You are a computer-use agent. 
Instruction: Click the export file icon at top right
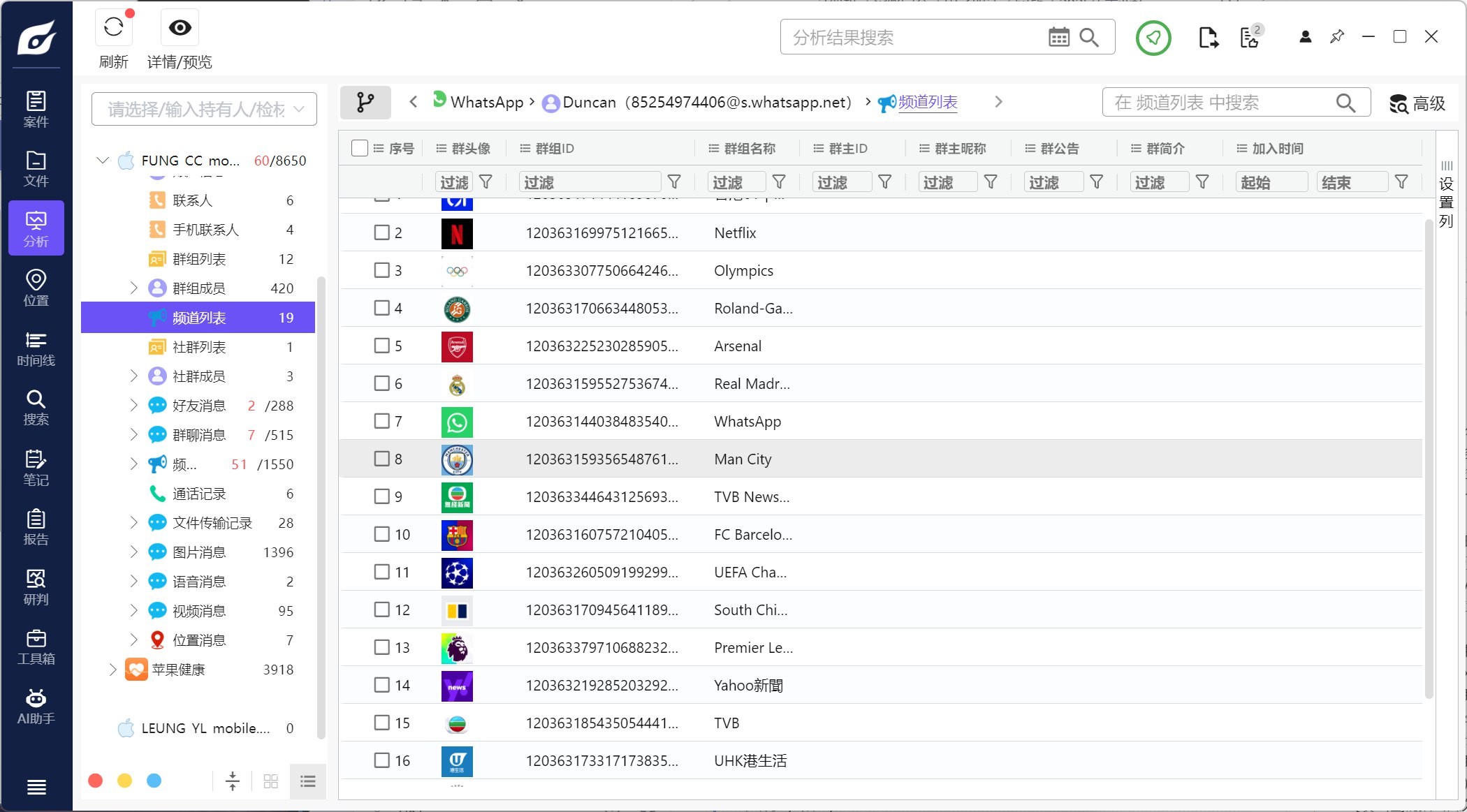(1208, 37)
